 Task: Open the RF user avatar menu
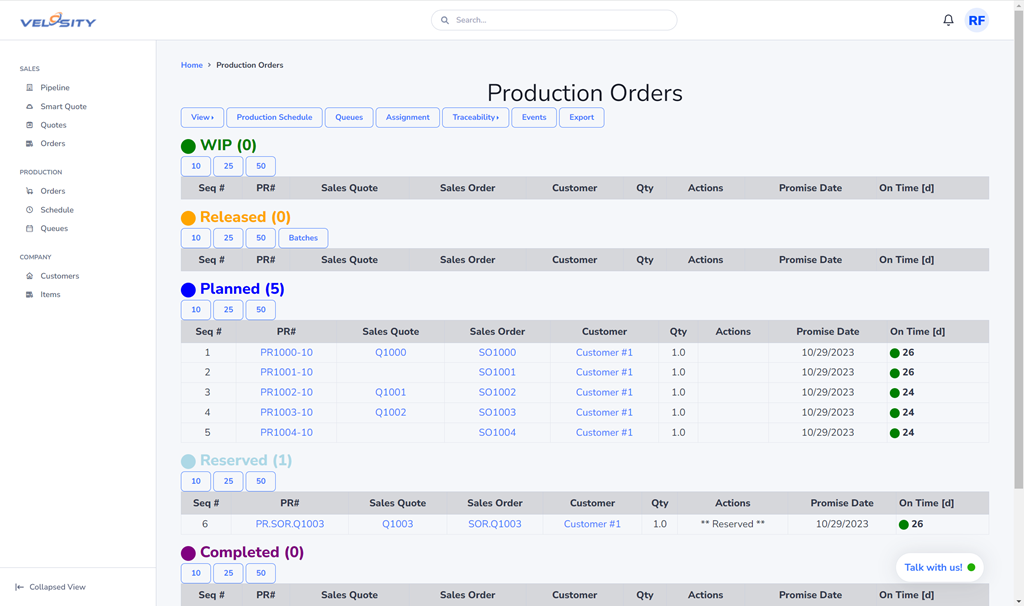976,20
